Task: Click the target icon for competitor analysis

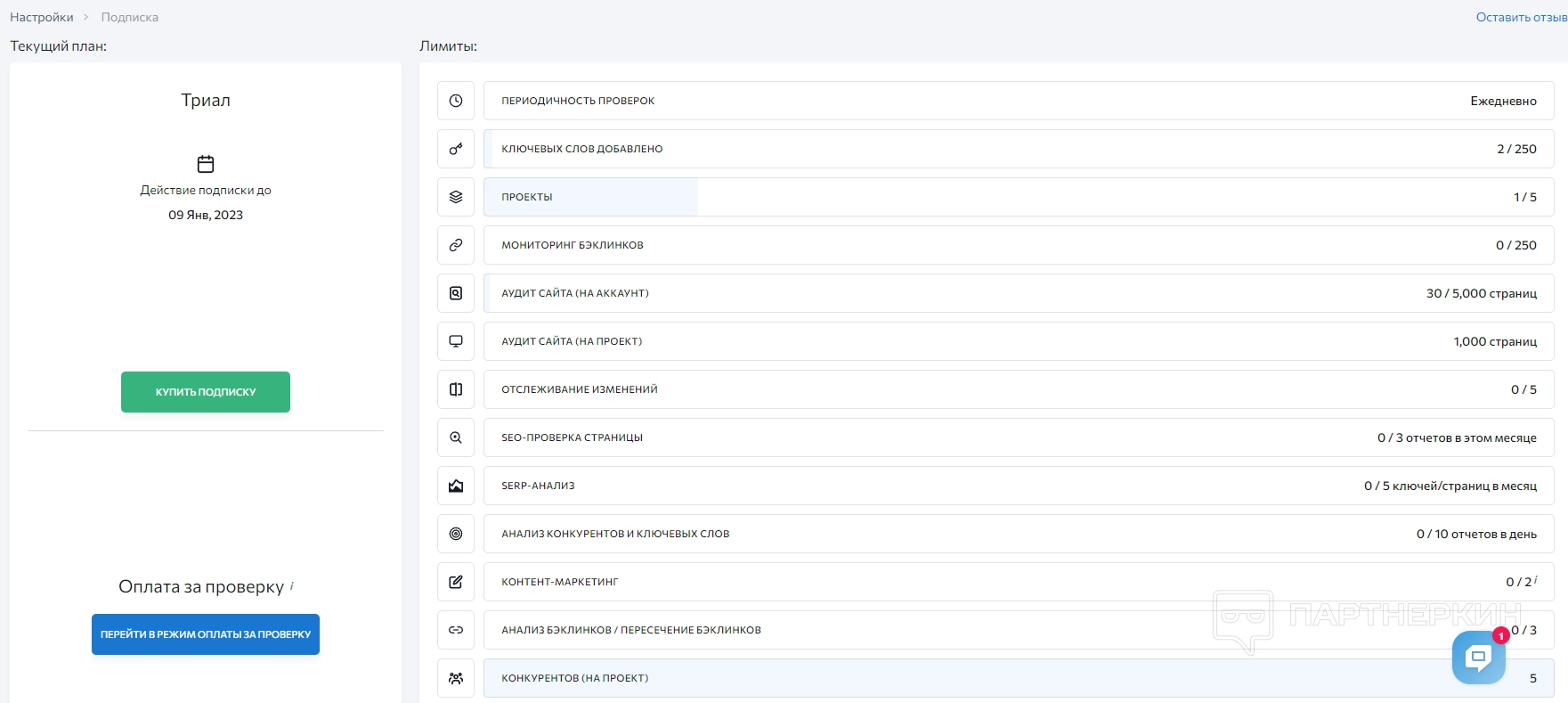Action: [456, 534]
